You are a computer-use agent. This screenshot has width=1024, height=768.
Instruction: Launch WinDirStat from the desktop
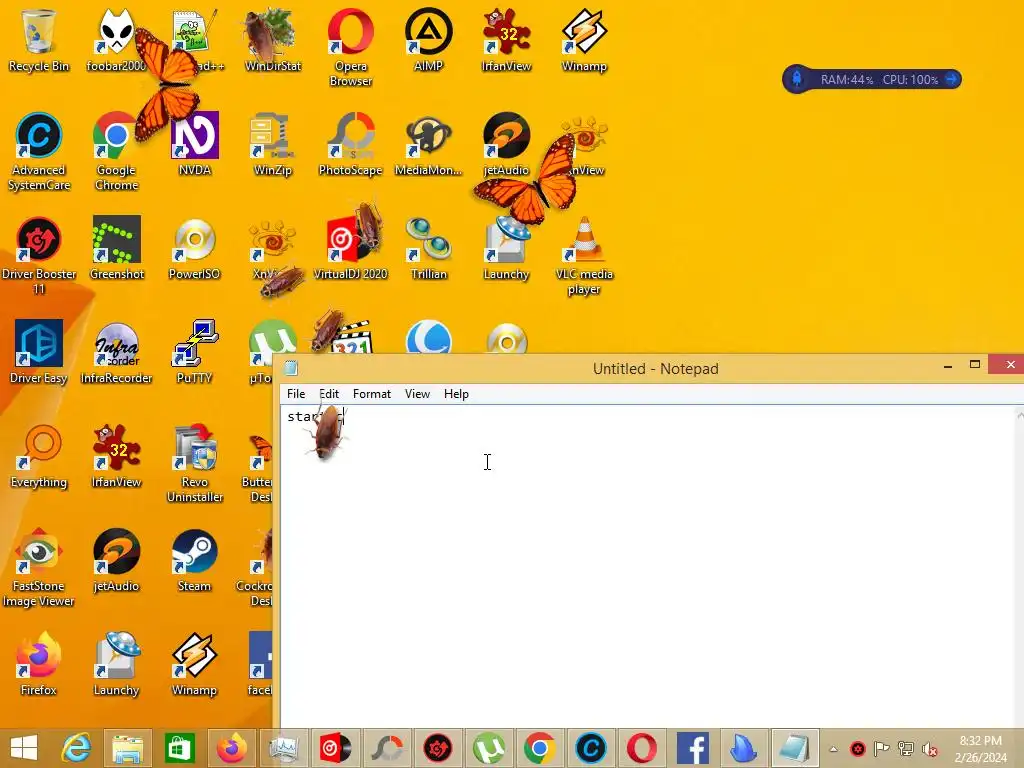(272, 40)
